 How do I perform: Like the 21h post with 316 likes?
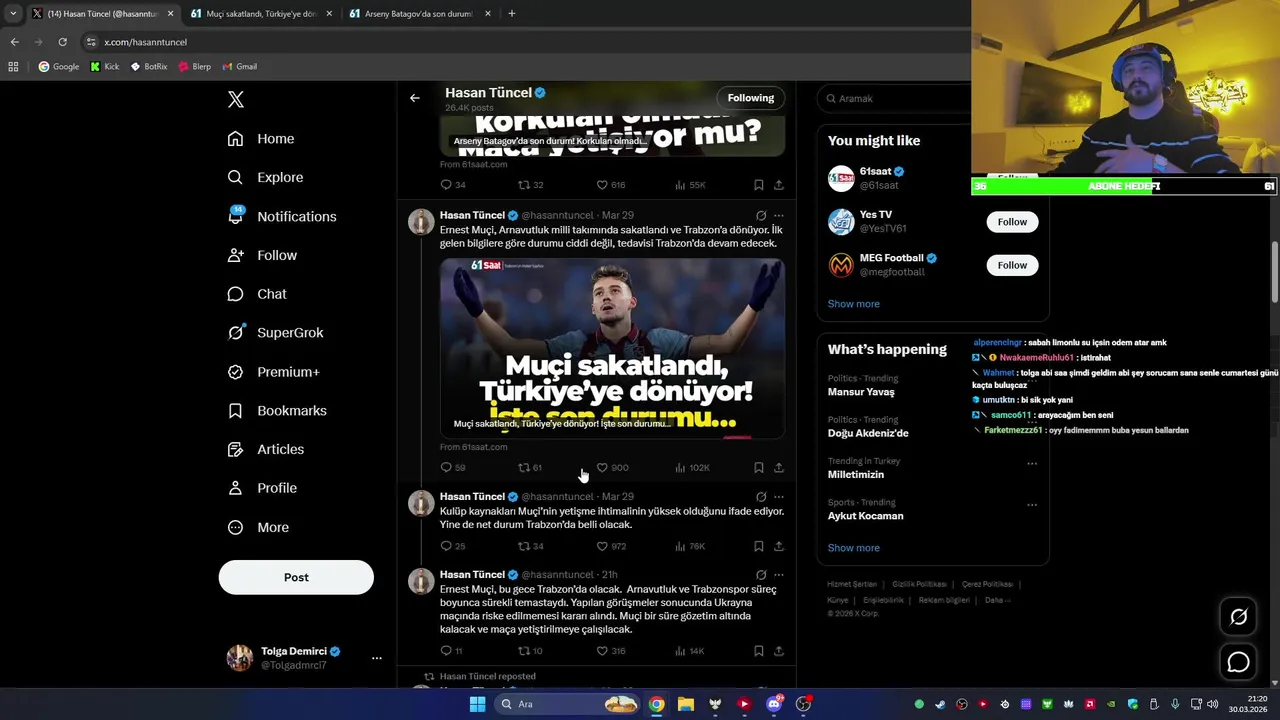[611, 651]
